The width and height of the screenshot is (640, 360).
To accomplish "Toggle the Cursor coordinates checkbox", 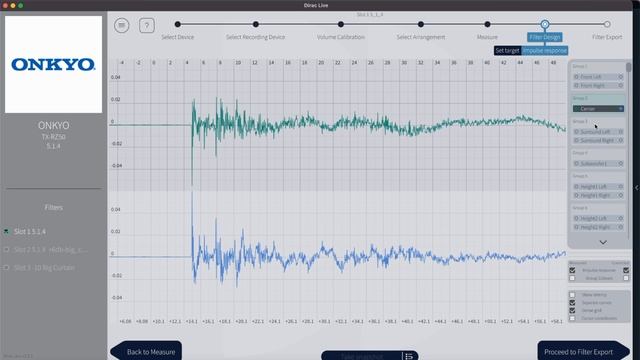I will [x=572, y=318].
